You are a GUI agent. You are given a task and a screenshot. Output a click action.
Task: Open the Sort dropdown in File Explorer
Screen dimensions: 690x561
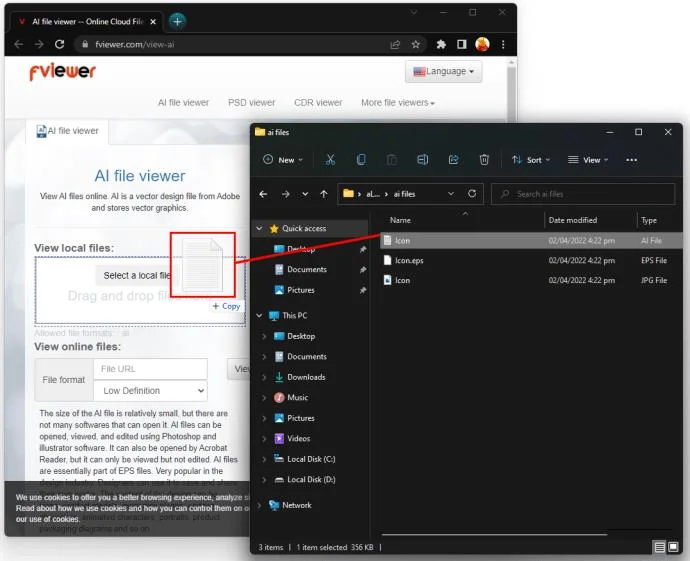[531, 160]
